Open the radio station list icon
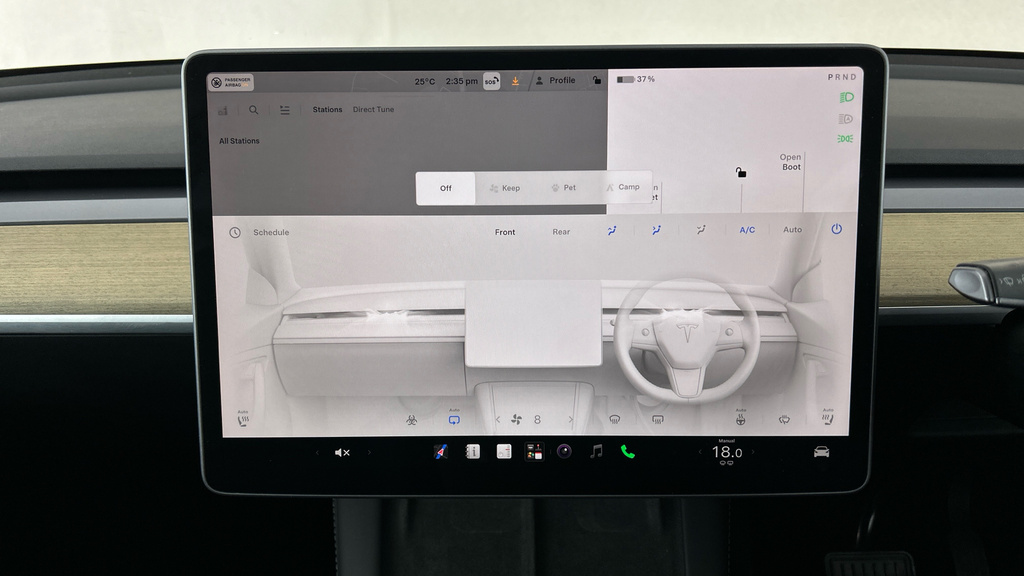 click(x=285, y=110)
